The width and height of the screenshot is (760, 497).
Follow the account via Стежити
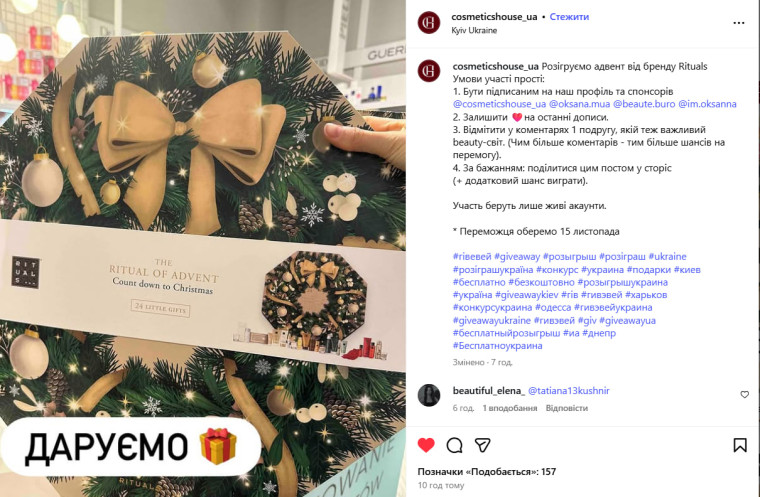569,16
